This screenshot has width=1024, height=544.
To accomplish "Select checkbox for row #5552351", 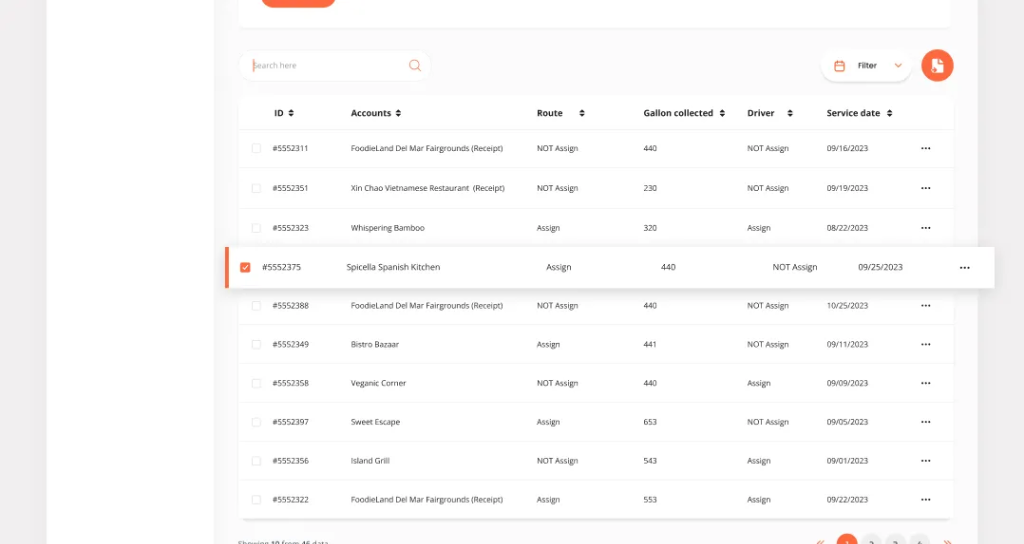I will 256,188.
